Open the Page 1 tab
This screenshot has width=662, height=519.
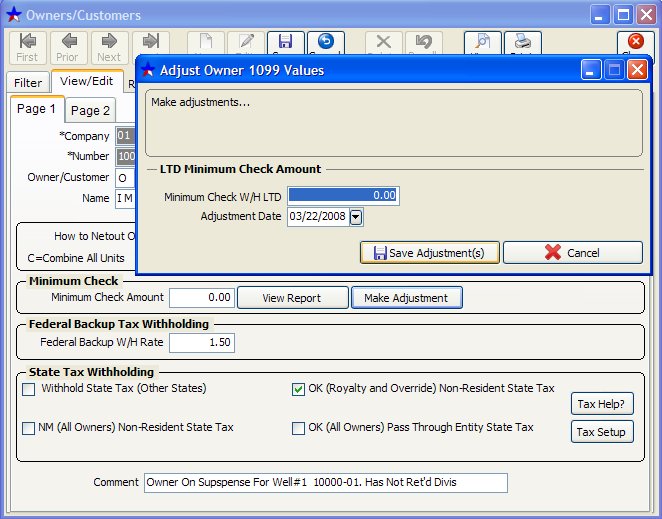36,109
